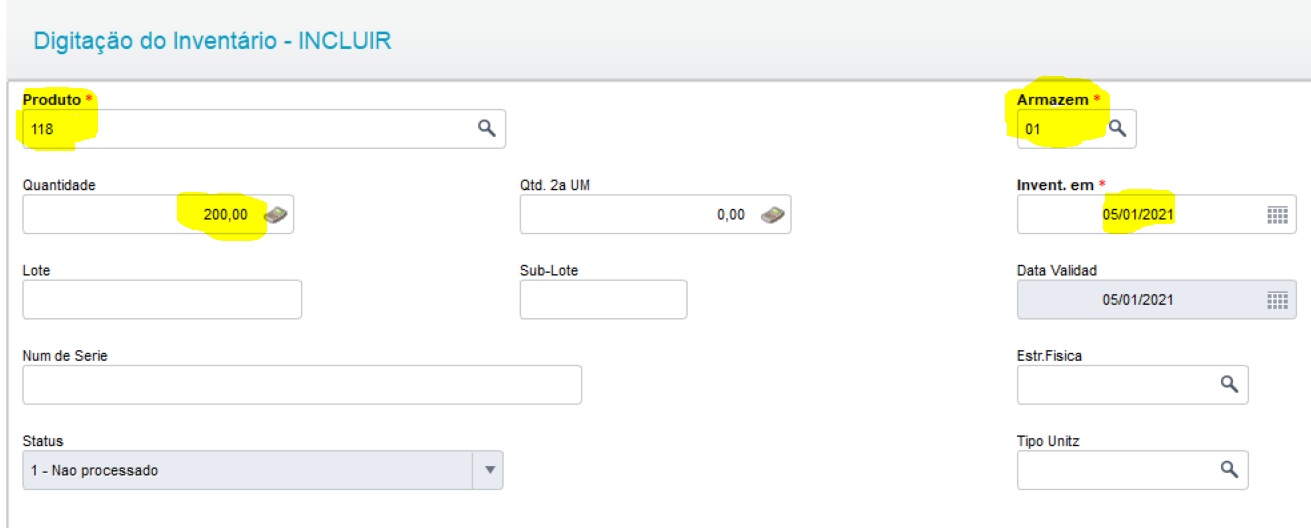Open calendar picker for Data Validad
The width and height of the screenshot is (1311, 528).
[1277, 299]
